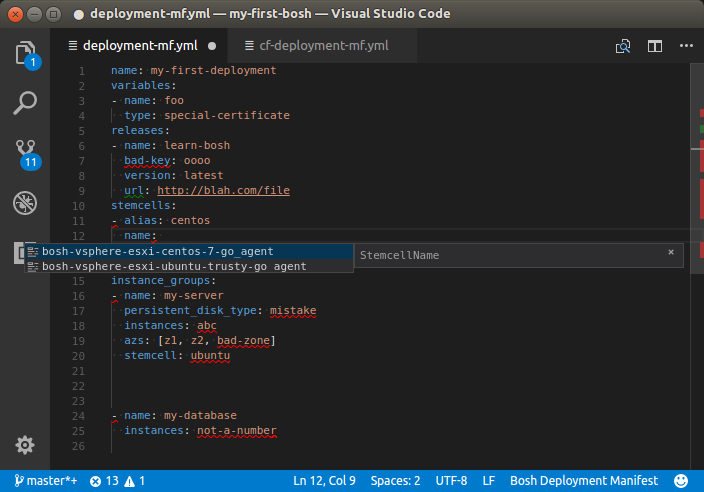Image resolution: width=704 pixels, height=492 pixels.
Task: Click the 'bad-key' error on line 7
Action: coord(147,160)
